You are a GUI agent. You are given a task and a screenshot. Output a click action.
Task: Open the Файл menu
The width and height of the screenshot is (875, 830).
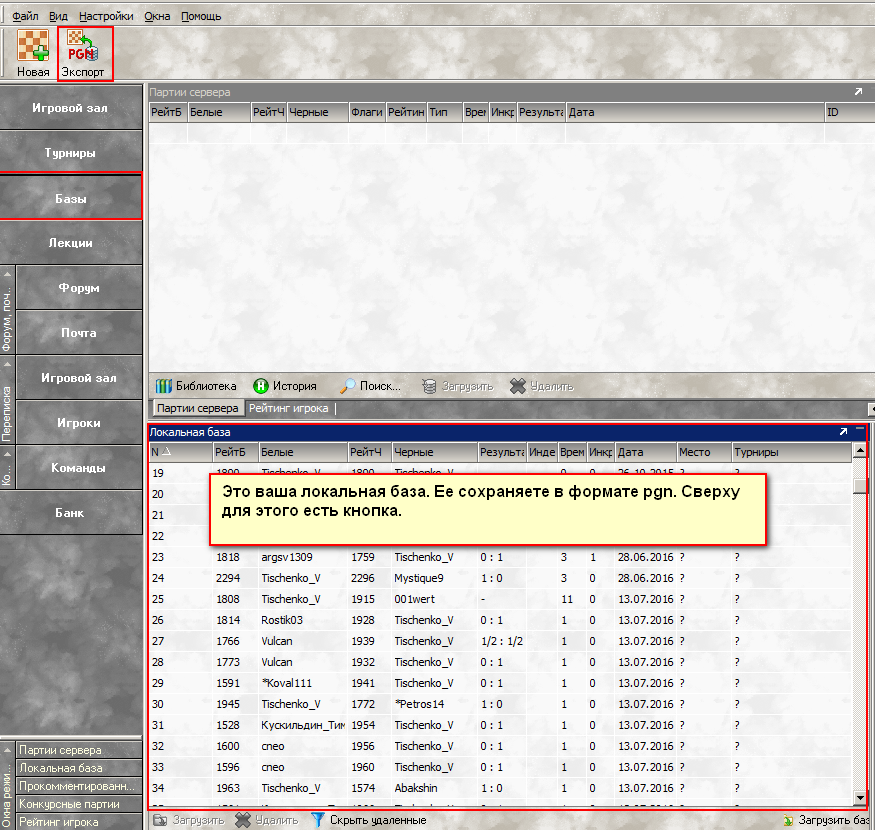[x=25, y=16]
